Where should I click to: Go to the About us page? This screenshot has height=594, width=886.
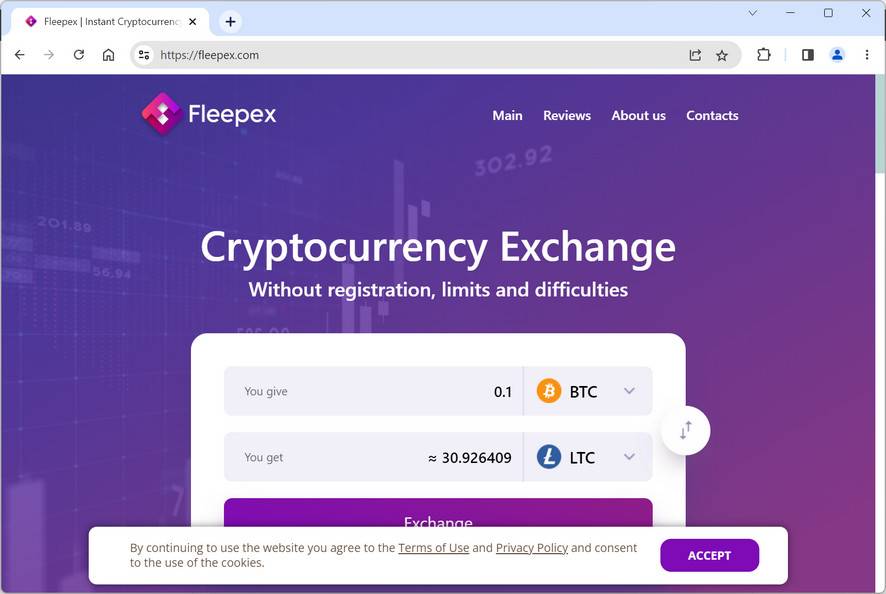(638, 115)
